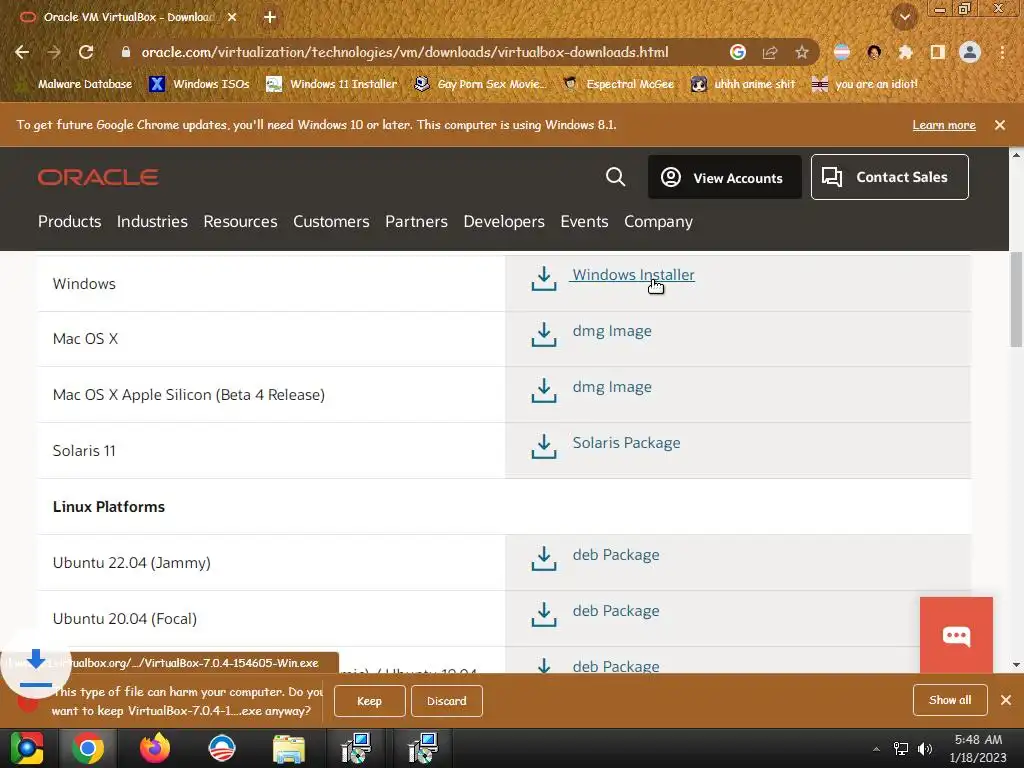Click download icon beside Solaris Package
Viewport: 1024px width, 768px height.
[x=543, y=447]
